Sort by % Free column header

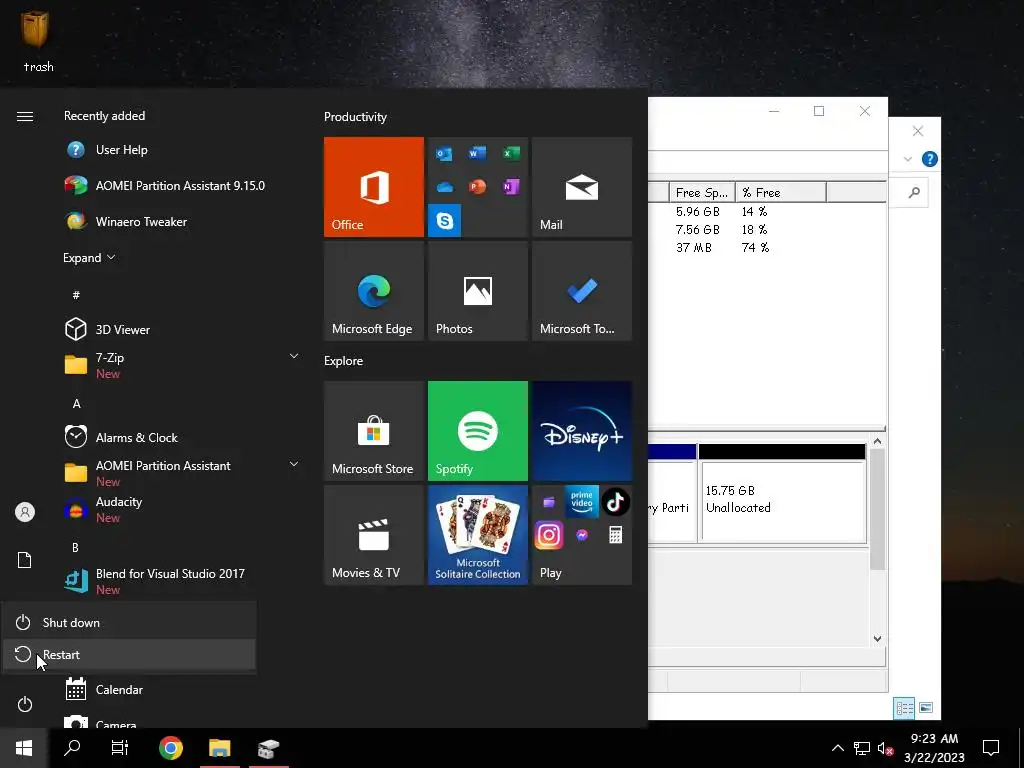781,193
